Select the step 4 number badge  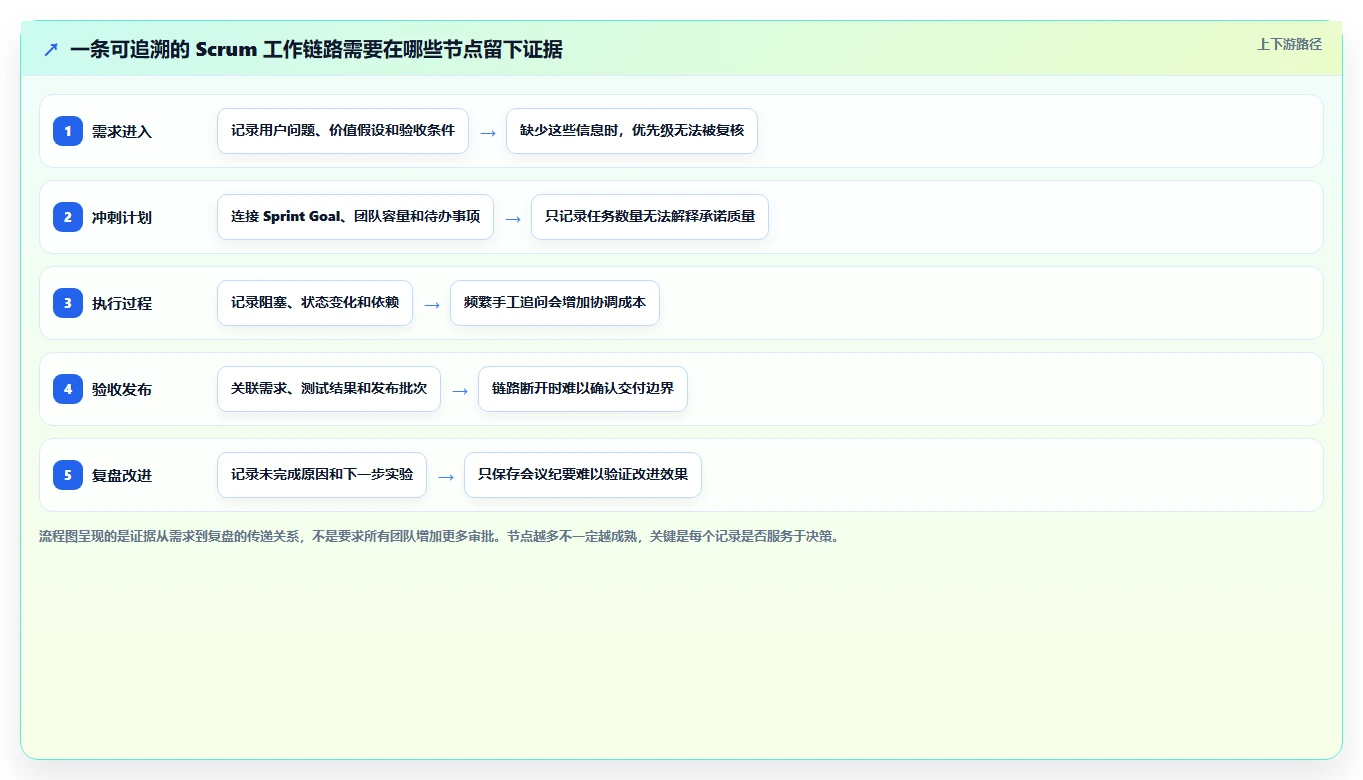point(68,388)
